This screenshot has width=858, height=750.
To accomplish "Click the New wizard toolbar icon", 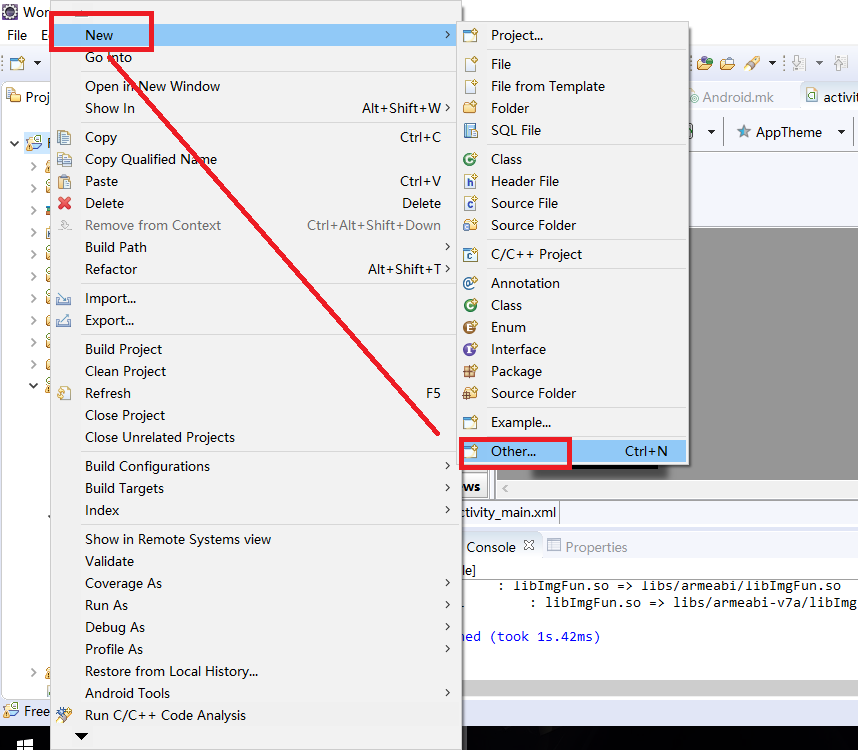I will 18,63.
